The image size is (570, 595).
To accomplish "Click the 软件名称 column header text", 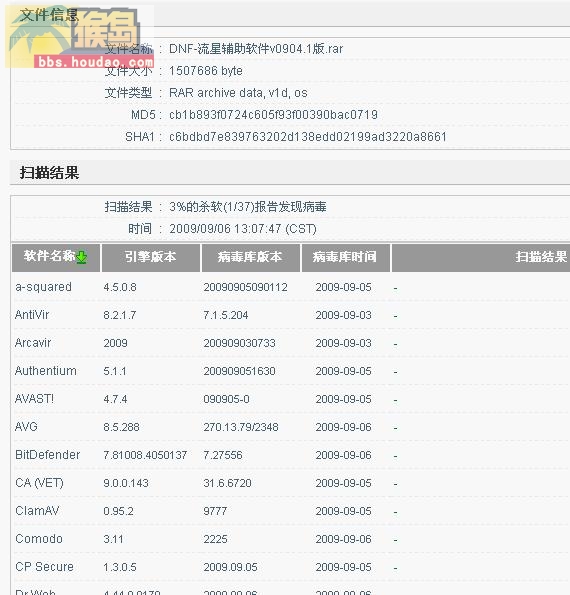I will point(50,256).
